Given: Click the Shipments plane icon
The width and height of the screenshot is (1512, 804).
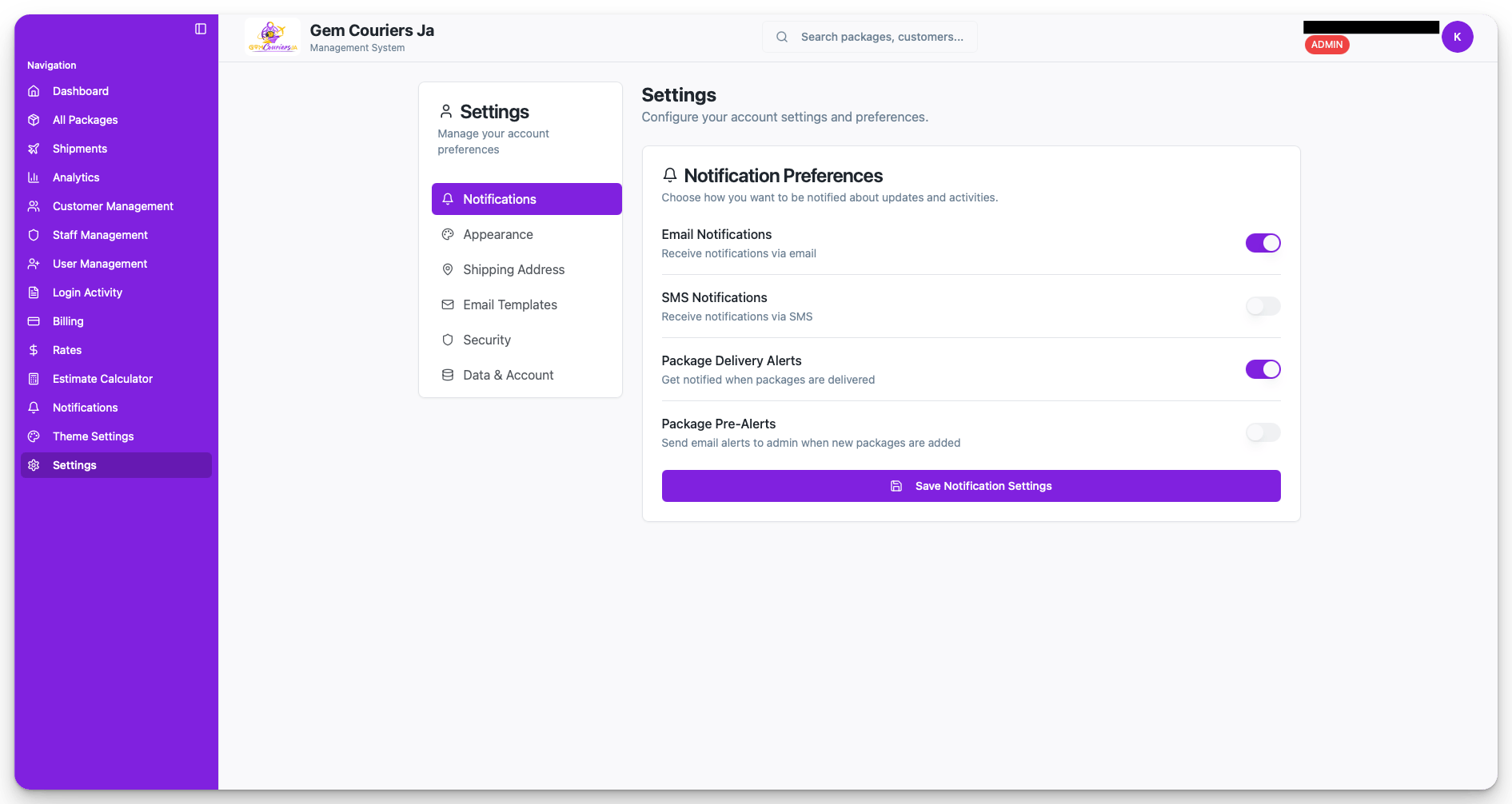Looking at the screenshot, I should pos(34,149).
